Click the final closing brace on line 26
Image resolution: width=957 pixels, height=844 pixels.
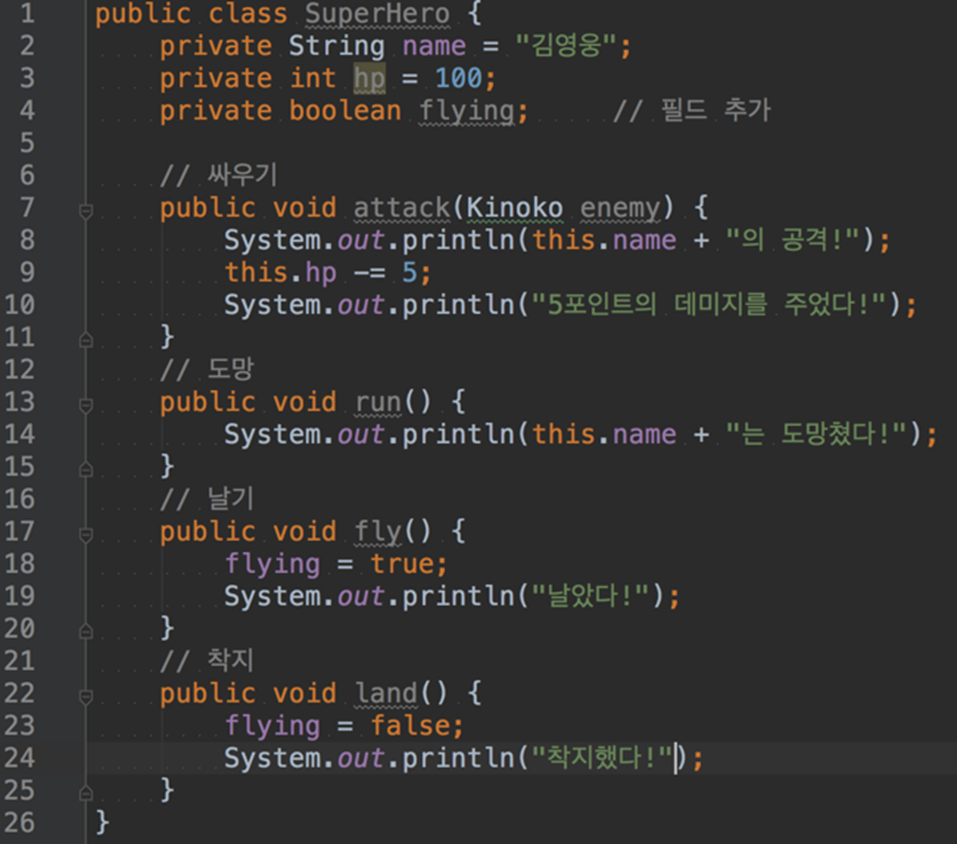pyautogui.click(x=103, y=822)
